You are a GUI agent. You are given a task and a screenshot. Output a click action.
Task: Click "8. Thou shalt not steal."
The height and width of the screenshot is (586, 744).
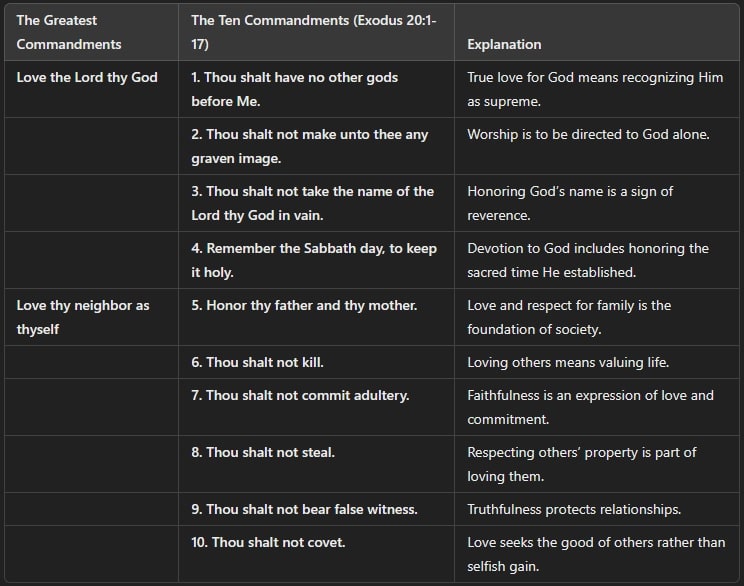(x=263, y=452)
